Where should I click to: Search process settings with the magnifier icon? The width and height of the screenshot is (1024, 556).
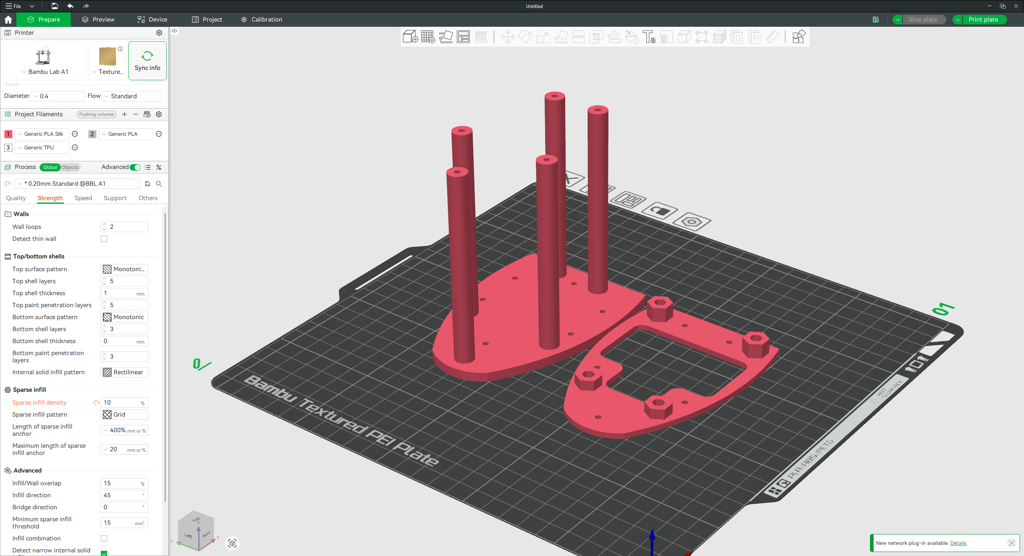(x=159, y=184)
